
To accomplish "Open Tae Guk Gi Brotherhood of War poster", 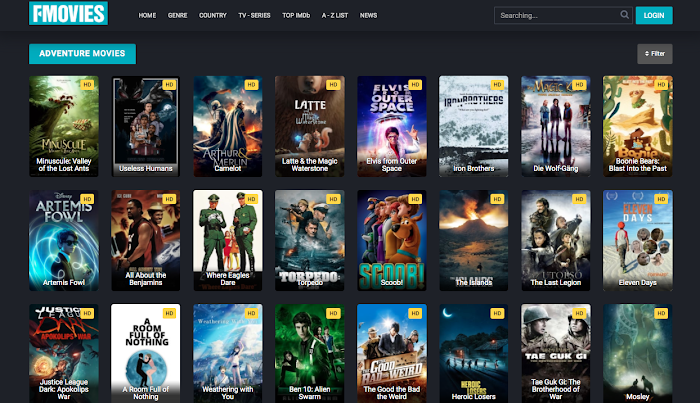I will tap(556, 353).
